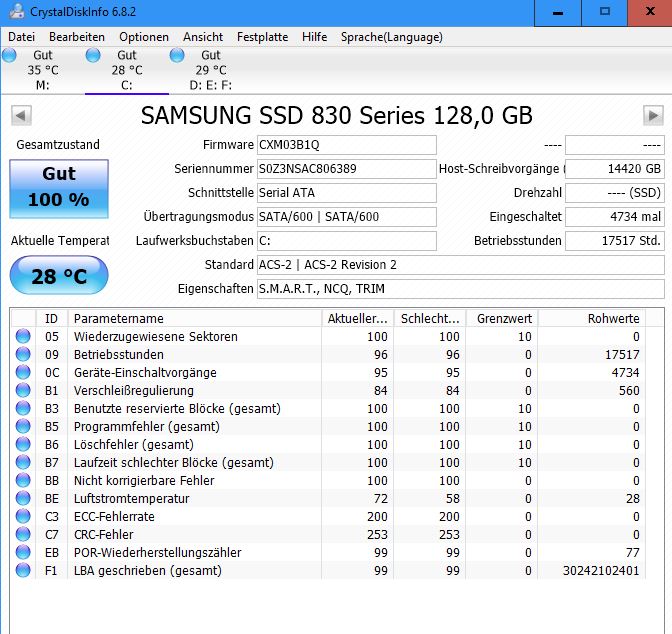Click status orb of ID 09 Betriebsstunden row

pos(23,354)
